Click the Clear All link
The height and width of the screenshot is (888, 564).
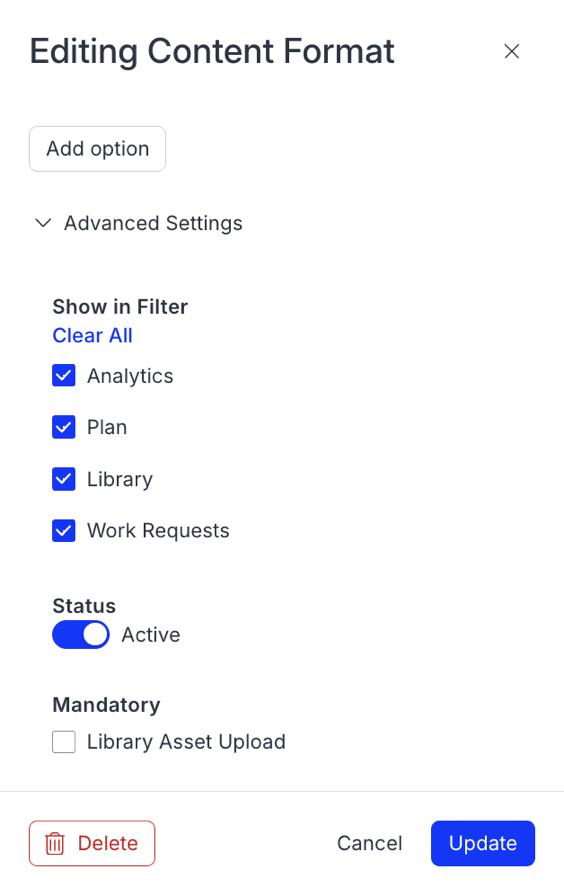[x=92, y=335]
